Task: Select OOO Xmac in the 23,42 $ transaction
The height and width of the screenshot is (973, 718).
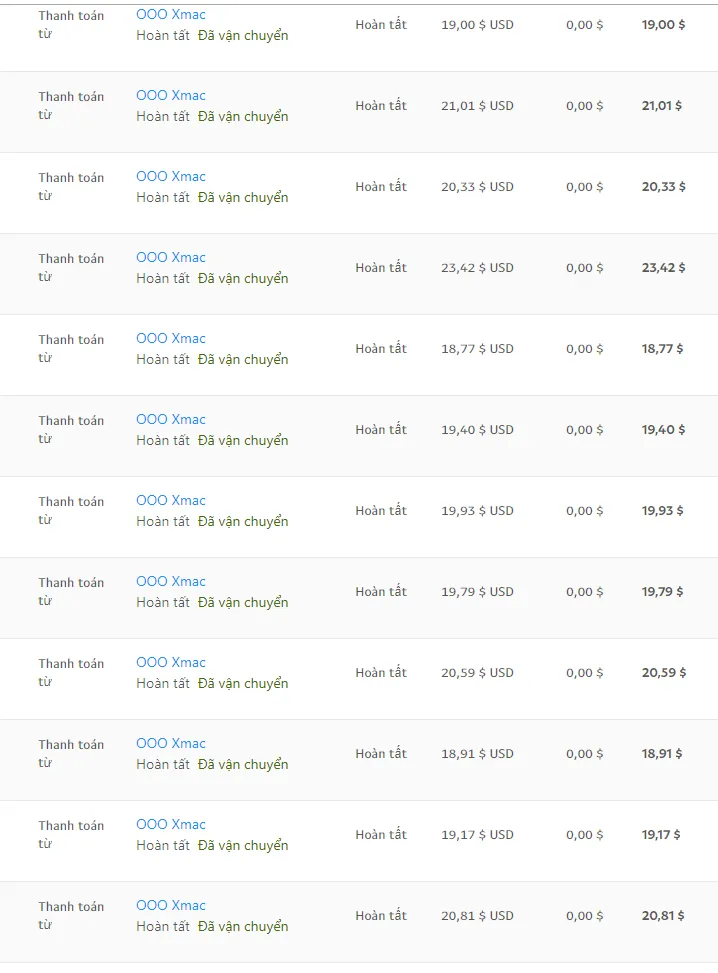Action: (x=171, y=258)
